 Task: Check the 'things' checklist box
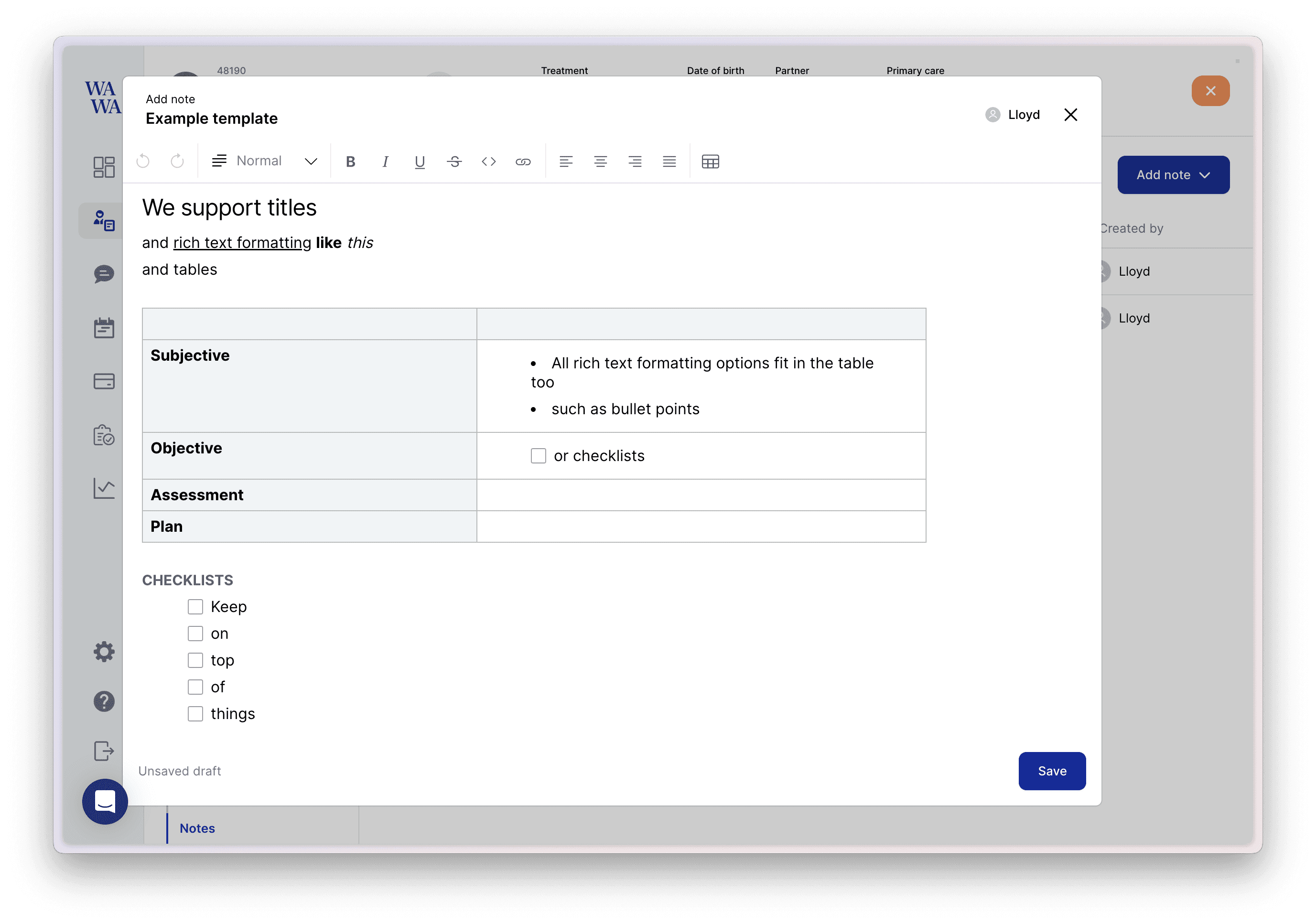click(195, 714)
